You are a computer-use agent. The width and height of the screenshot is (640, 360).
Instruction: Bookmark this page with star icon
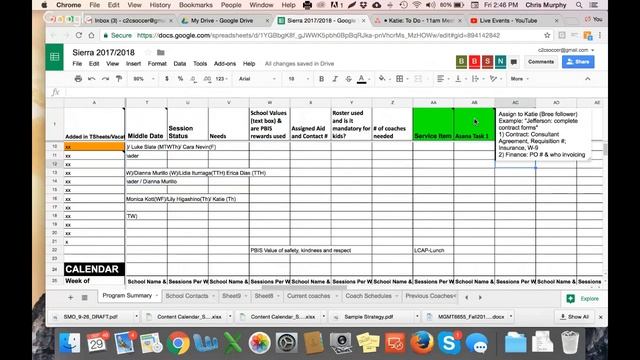pos(547,36)
